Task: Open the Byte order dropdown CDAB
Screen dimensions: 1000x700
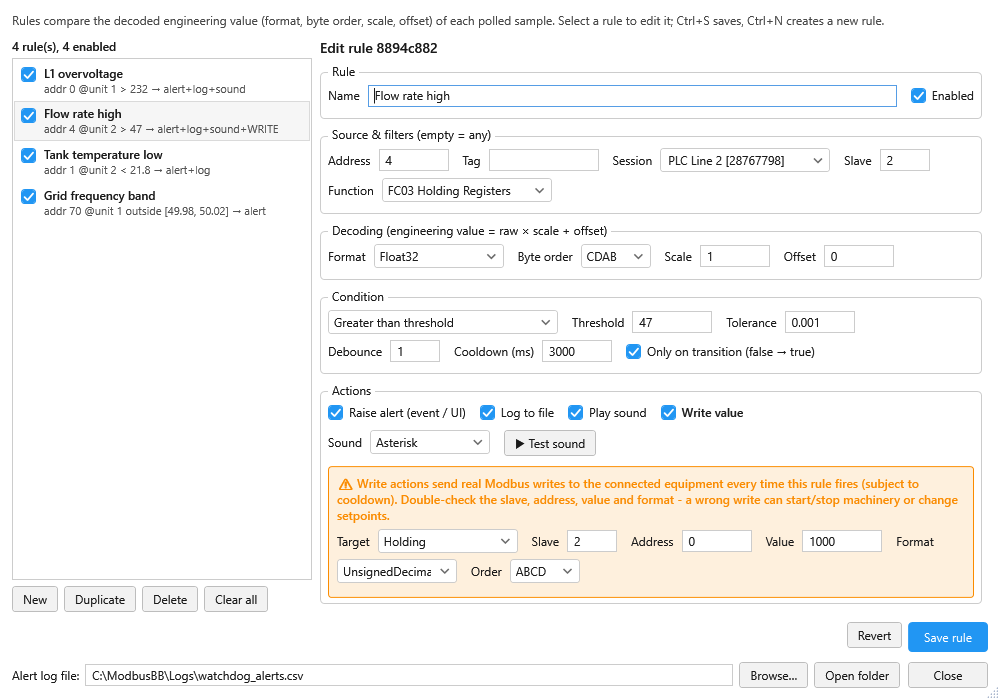Action: pos(615,256)
